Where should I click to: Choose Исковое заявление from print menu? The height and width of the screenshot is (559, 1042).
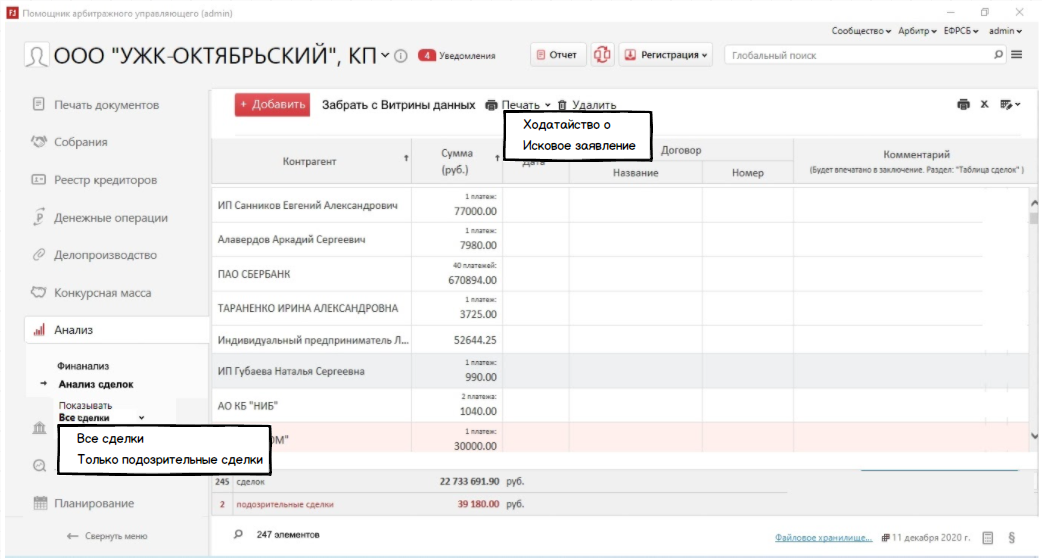[579, 146]
